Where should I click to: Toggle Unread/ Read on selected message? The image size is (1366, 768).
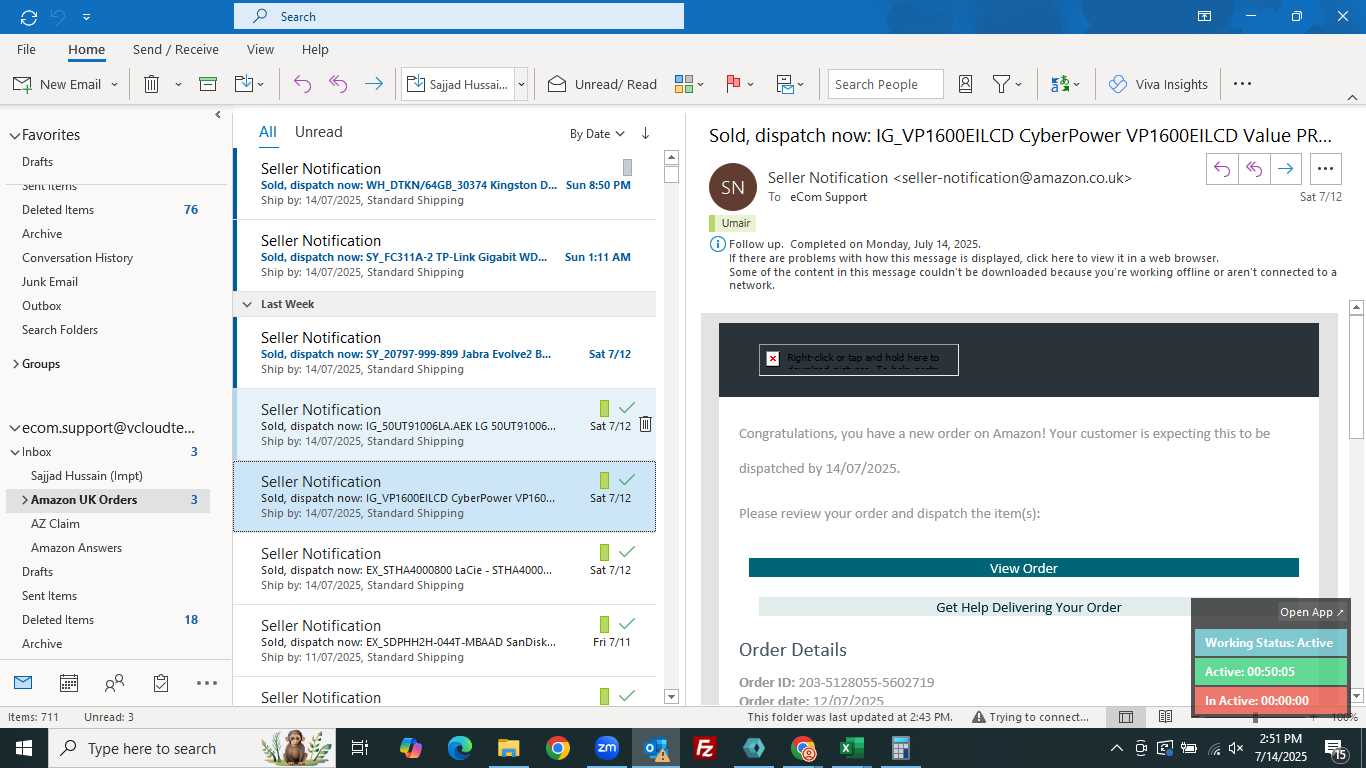[x=602, y=84]
